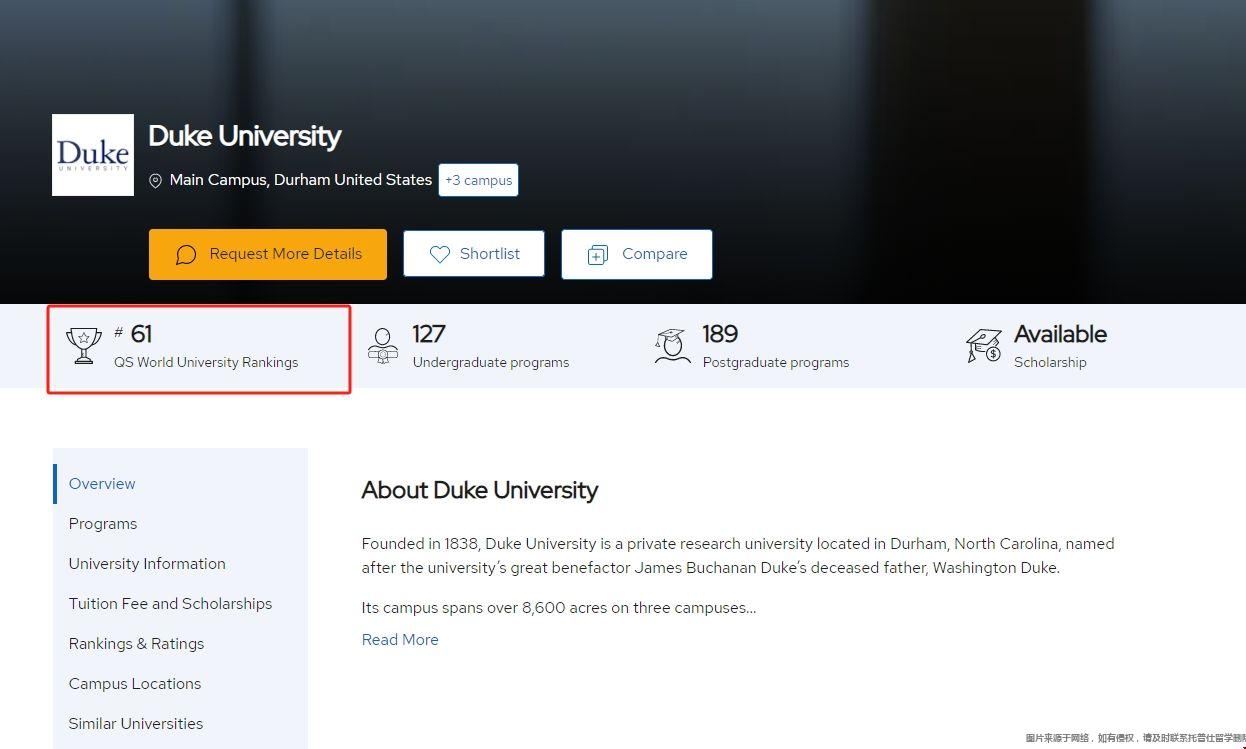The width and height of the screenshot is (1246, 749).
Task: Click Postgraduate programs label
Action: 776,362
